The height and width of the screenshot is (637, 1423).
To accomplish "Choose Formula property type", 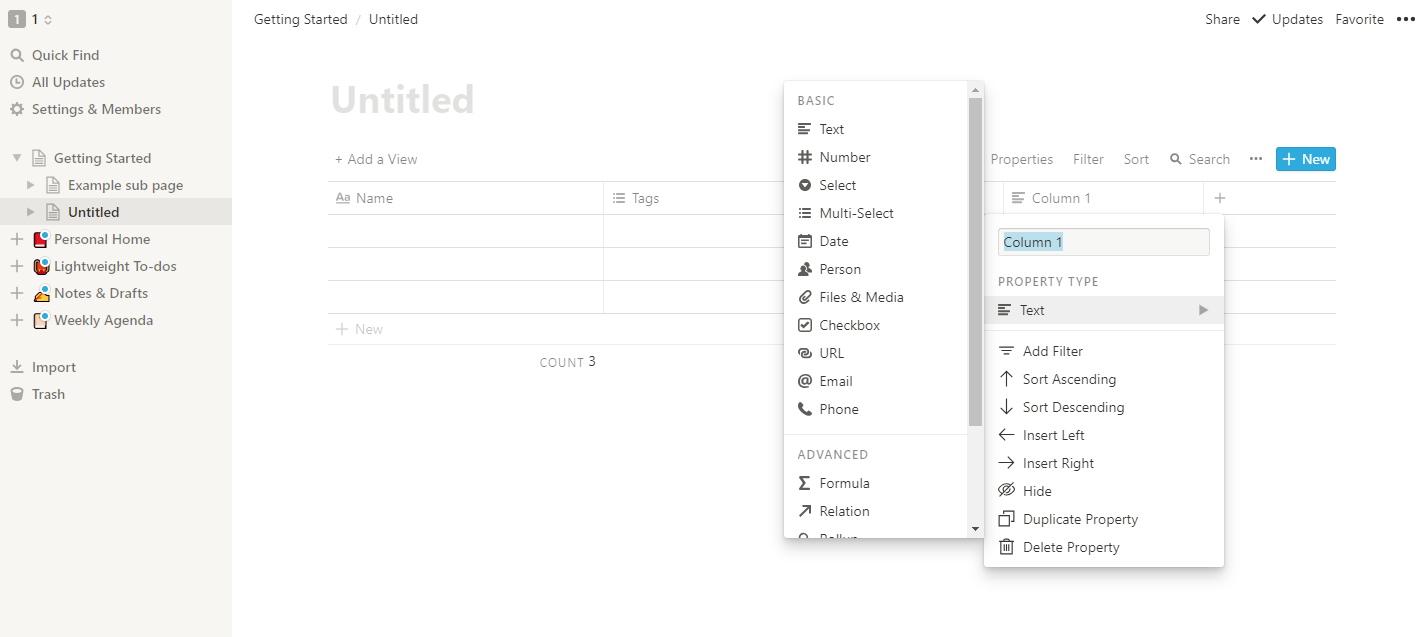I will pos(876,483).
